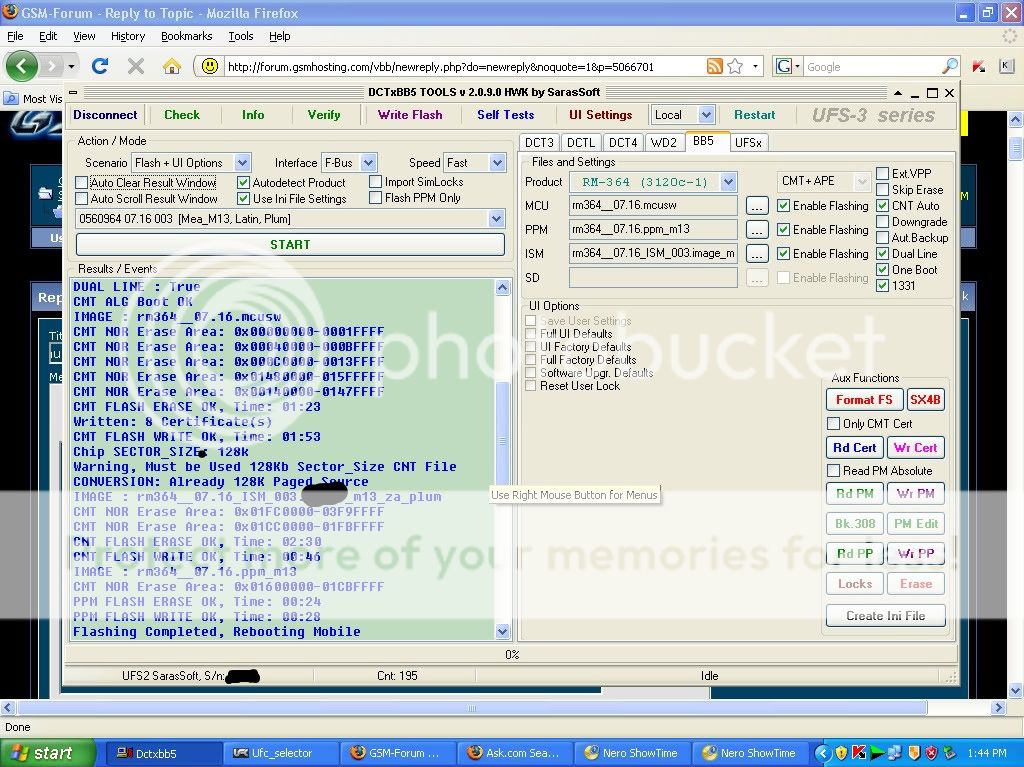Click the START flashing button
The width and height of the screenshot is (1024, 767).
(x=291, y=244)
